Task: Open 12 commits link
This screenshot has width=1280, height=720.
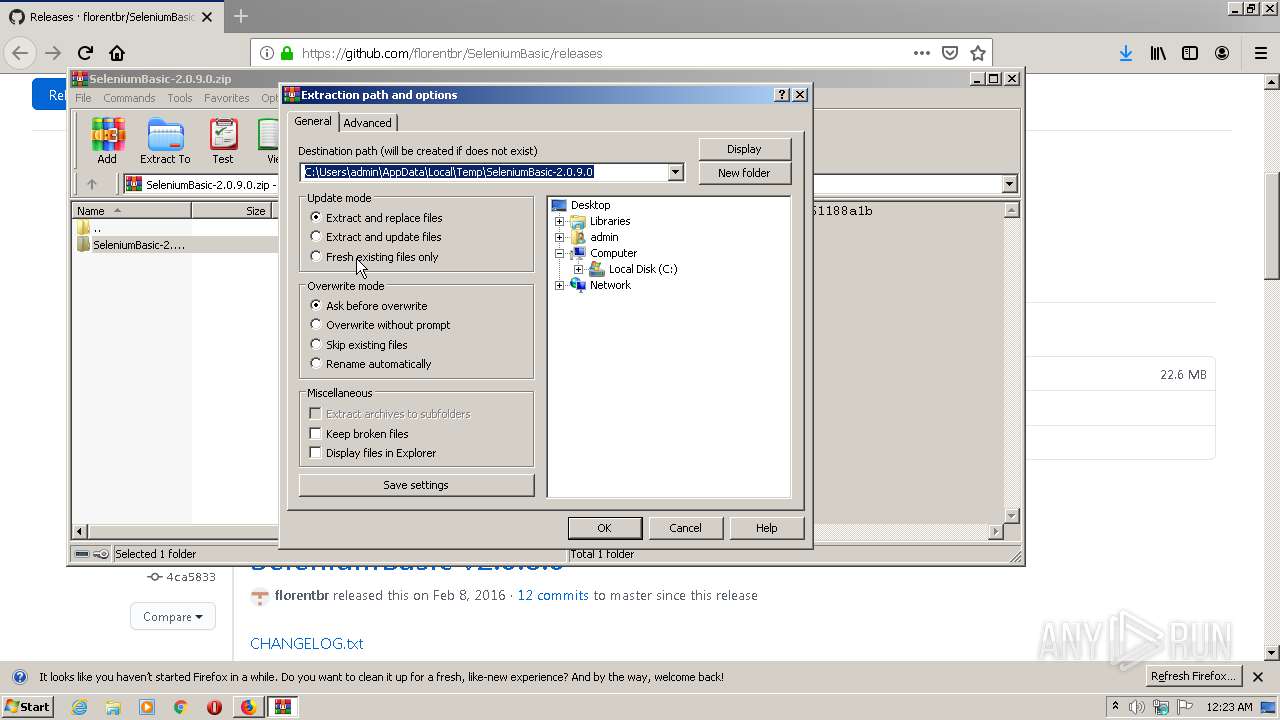Action: click(x=553, y=595)
